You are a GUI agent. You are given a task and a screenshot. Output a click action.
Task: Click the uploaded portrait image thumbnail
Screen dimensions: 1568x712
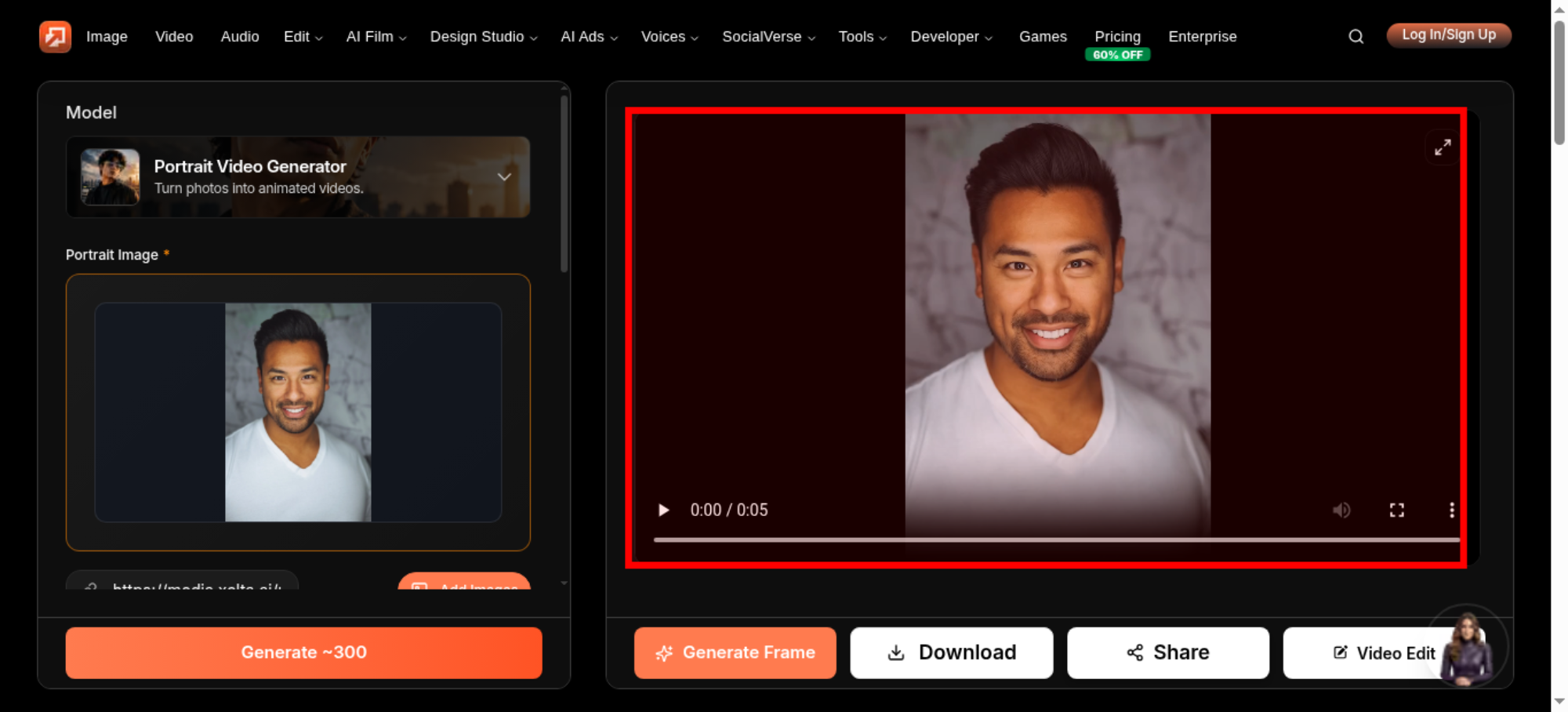tap(298, 412)
